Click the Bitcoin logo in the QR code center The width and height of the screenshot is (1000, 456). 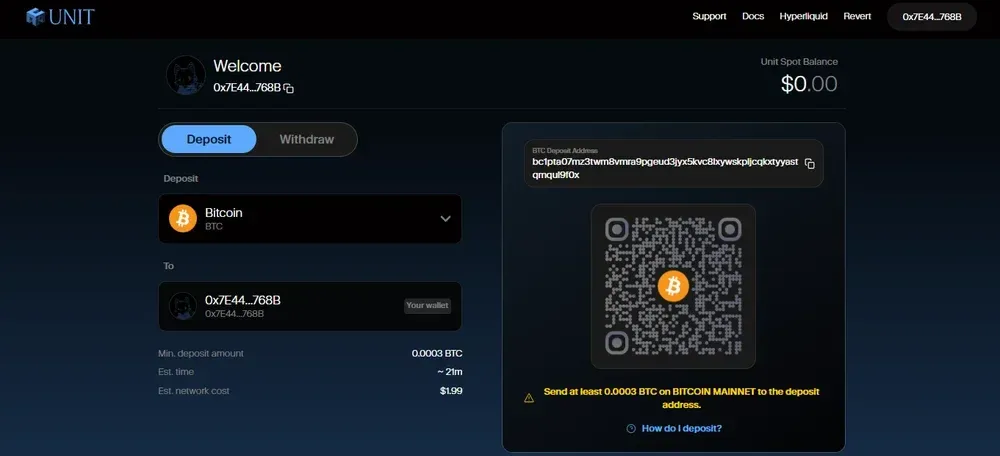pyautogui.click(x=673, y=286)
